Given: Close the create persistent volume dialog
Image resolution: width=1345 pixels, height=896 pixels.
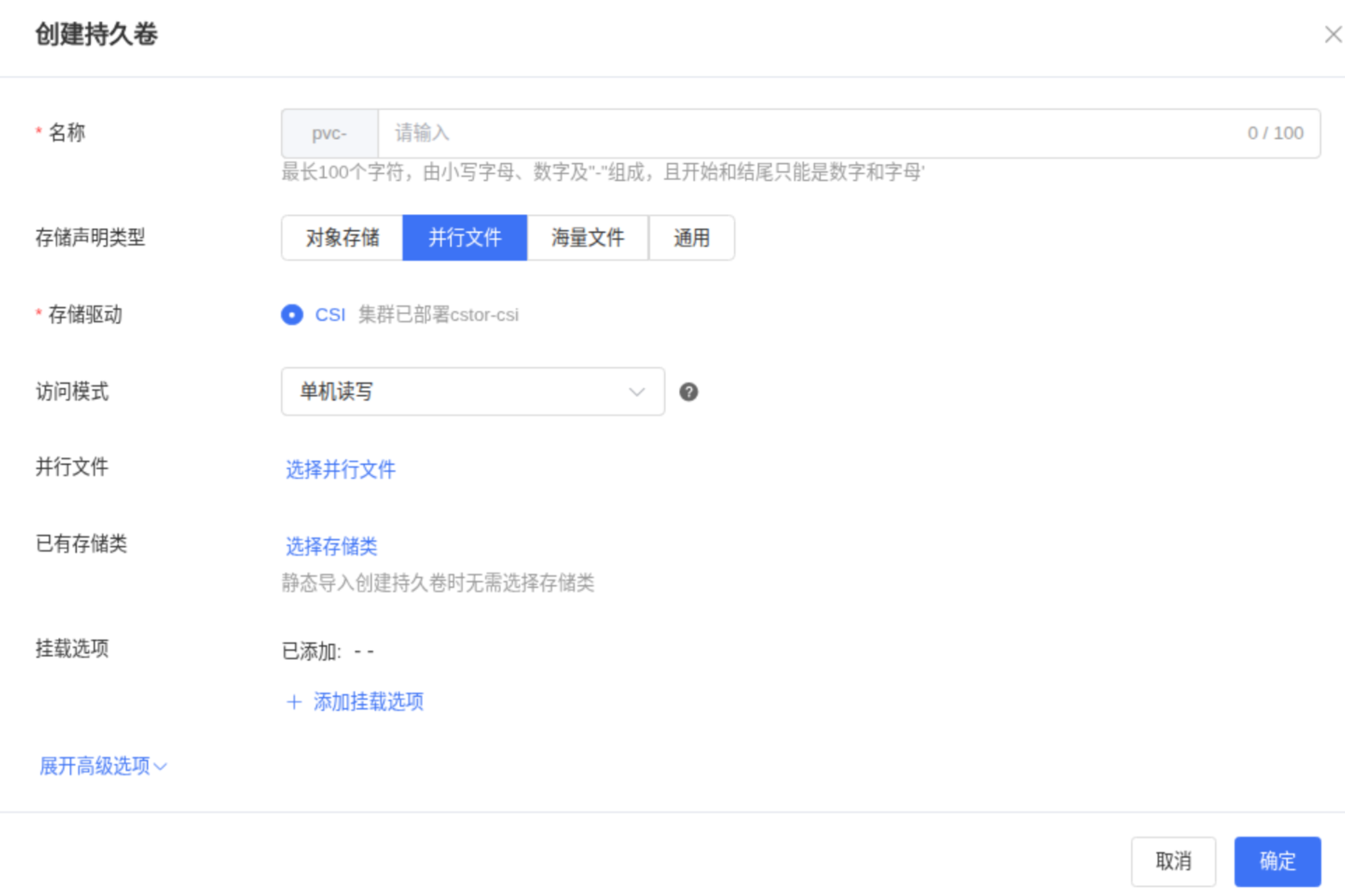Looking at the screenshot, I should [1332, 34].
